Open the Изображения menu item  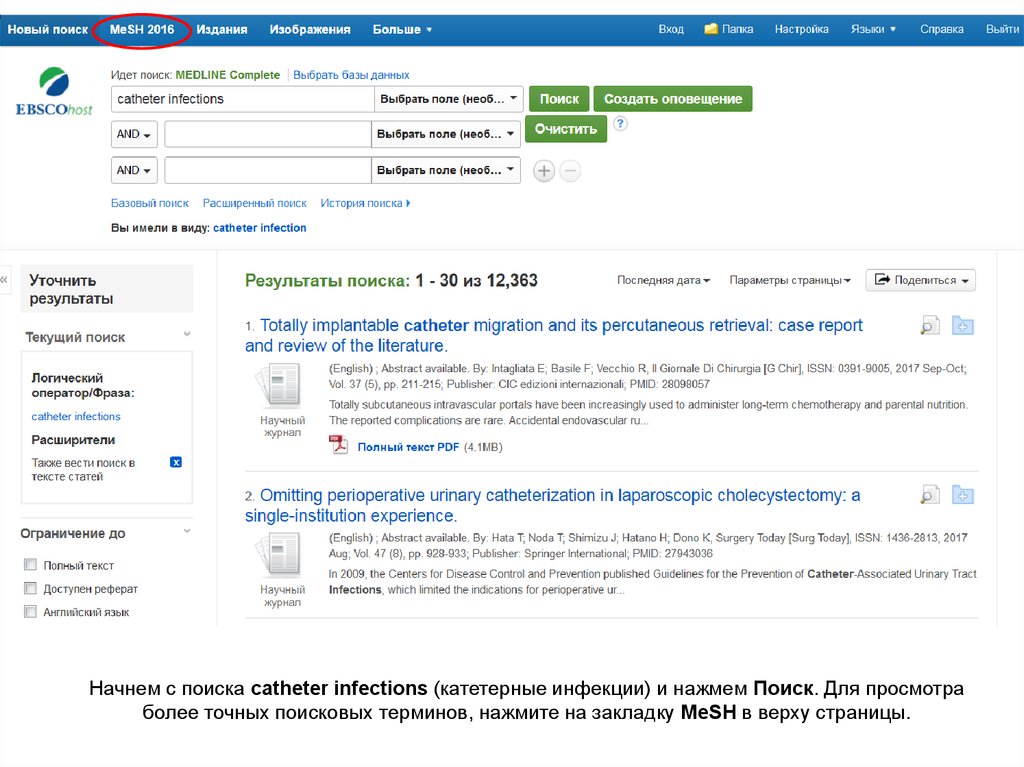tap(310, 30)
